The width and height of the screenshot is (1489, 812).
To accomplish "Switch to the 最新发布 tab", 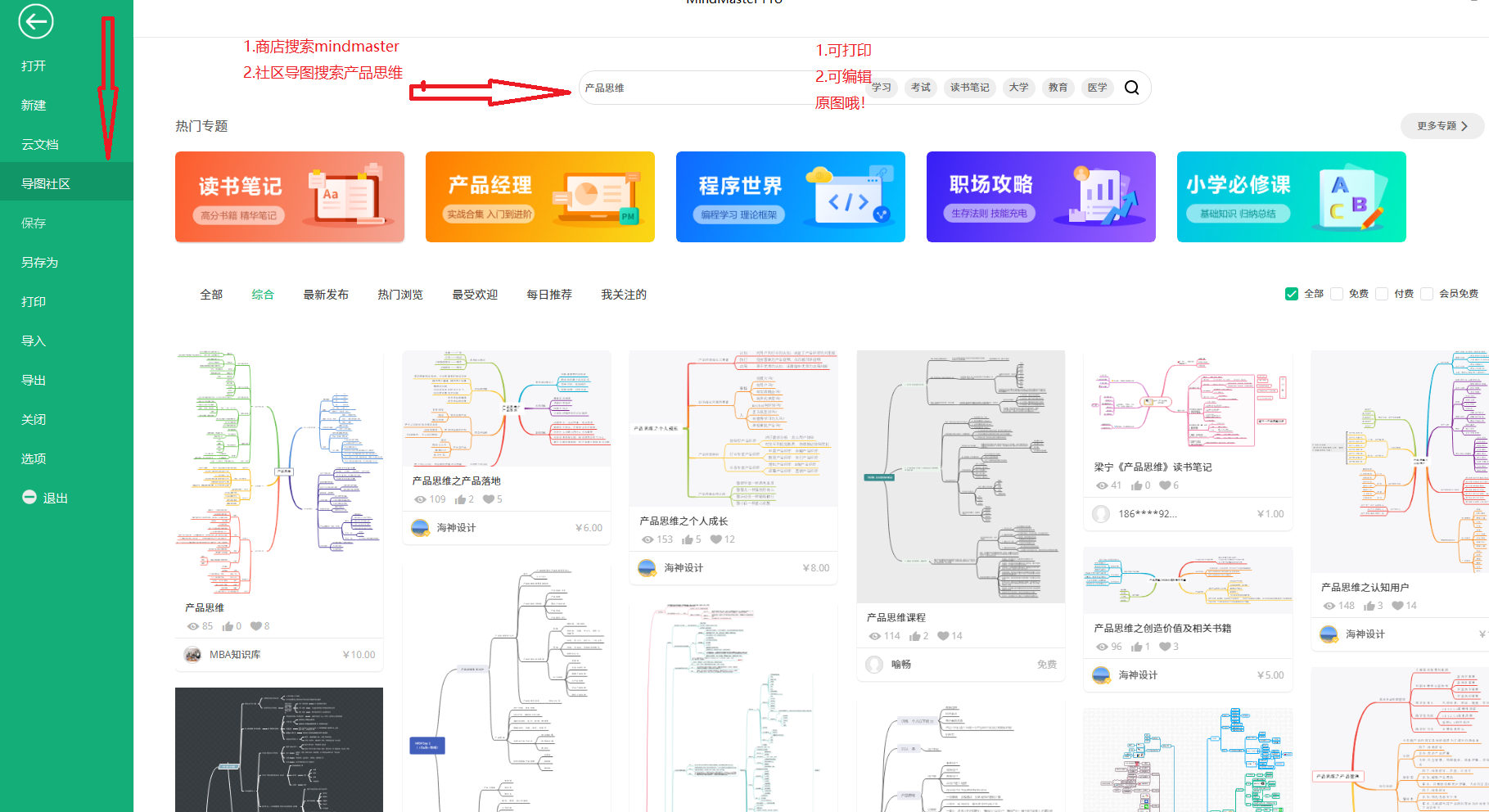I will coord(326,295).
